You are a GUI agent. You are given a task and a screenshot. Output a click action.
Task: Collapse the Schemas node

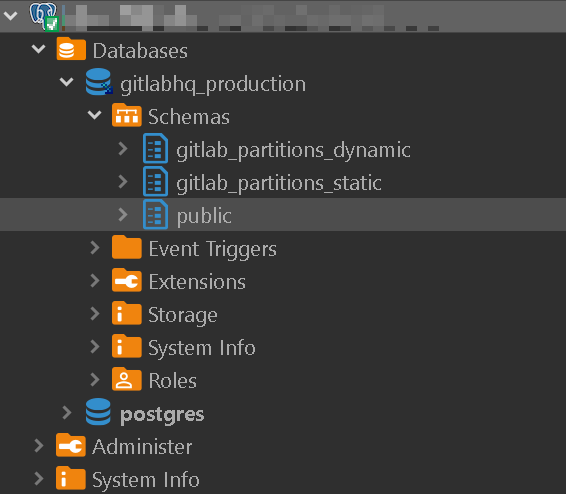[x=95, y=115]
